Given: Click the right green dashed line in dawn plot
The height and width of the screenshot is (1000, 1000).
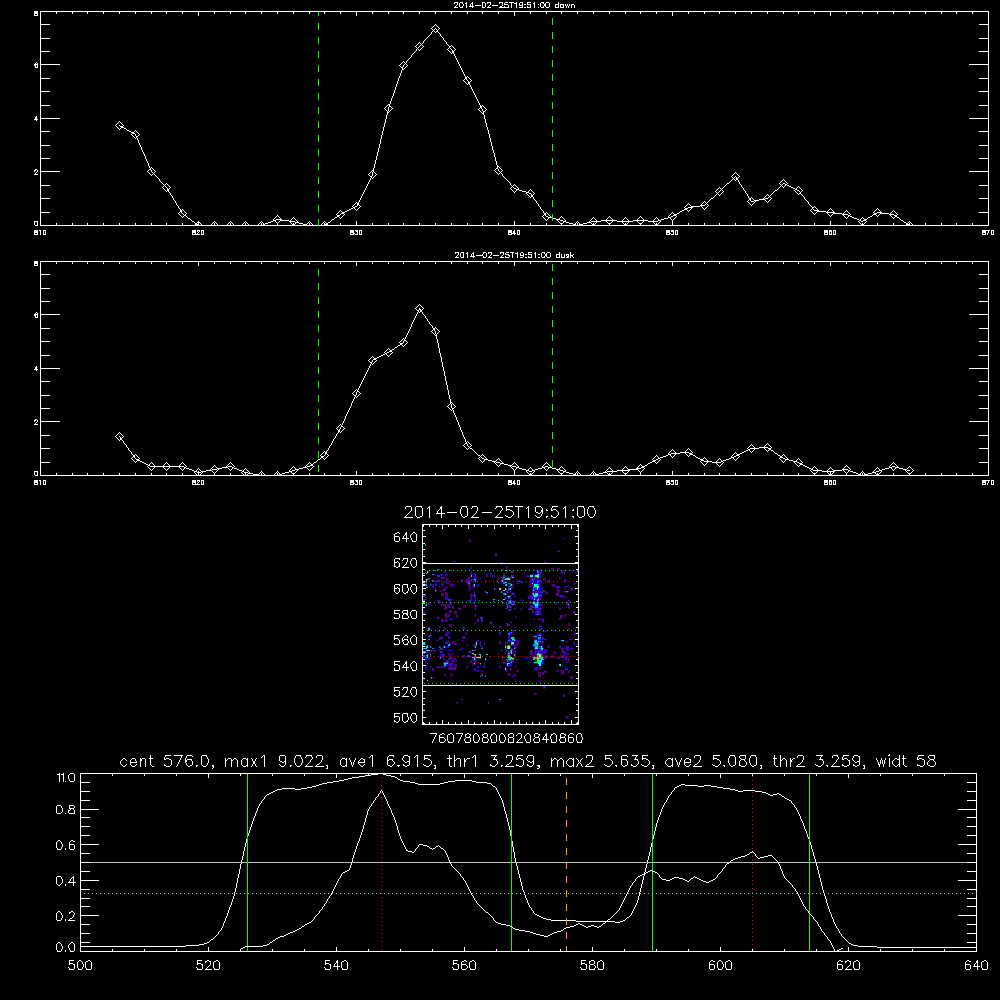Looking at the screenshot, I should (x=552, y=118).
